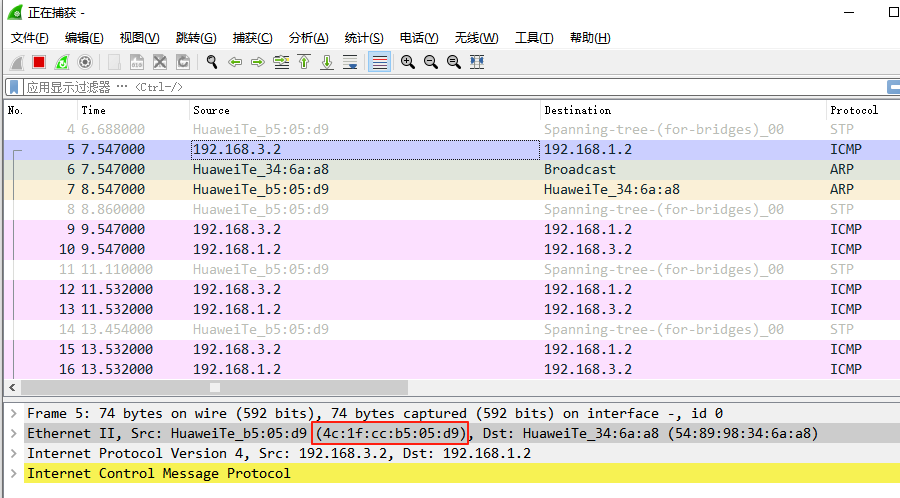Click the display filter bookmark button
900x498 pixels.
(14, 87)
